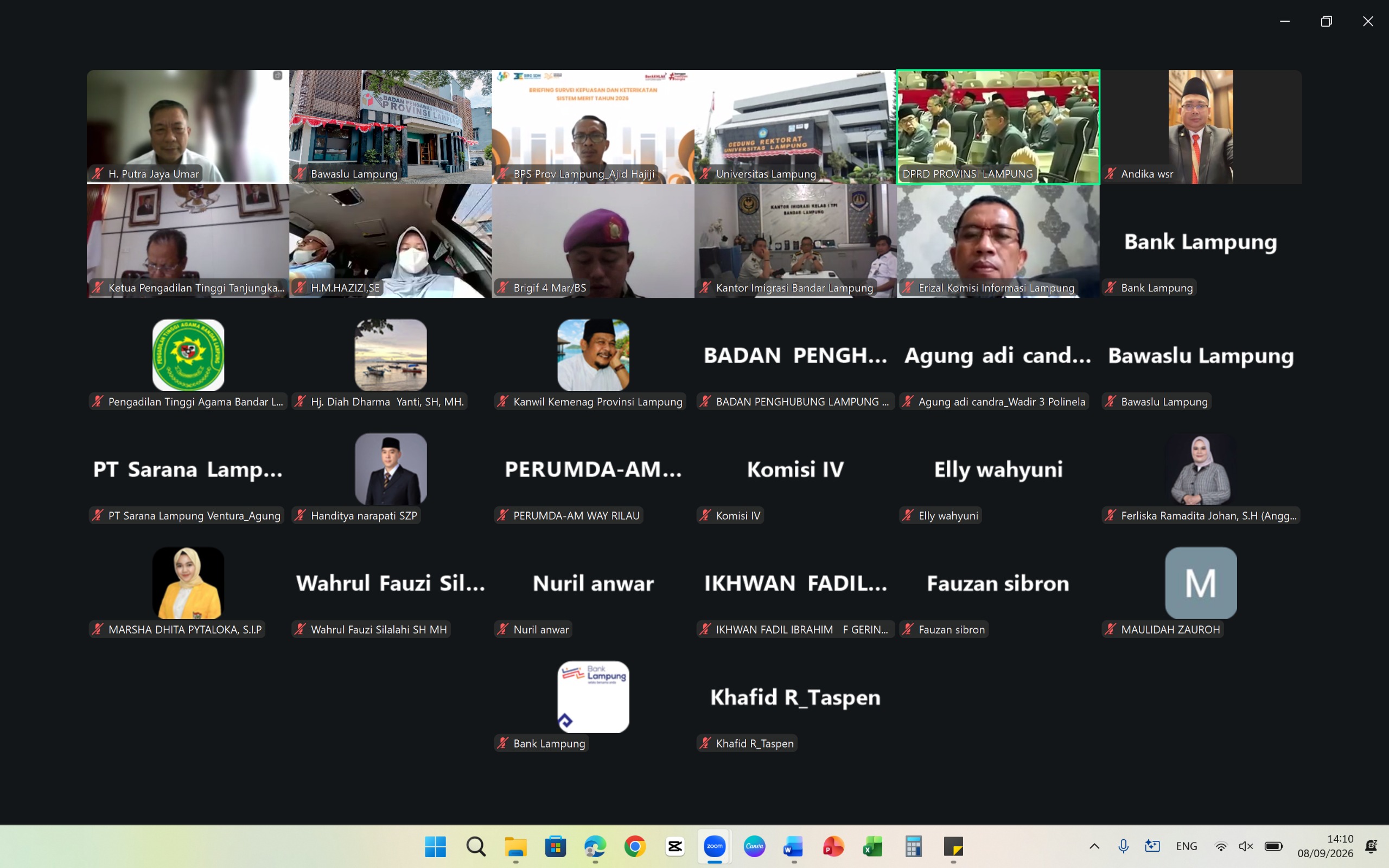The width and height of the screenshot is (1389, 868).
Task: Click the muted mic icon beside Fauzan sibron label
Action: 908,629
